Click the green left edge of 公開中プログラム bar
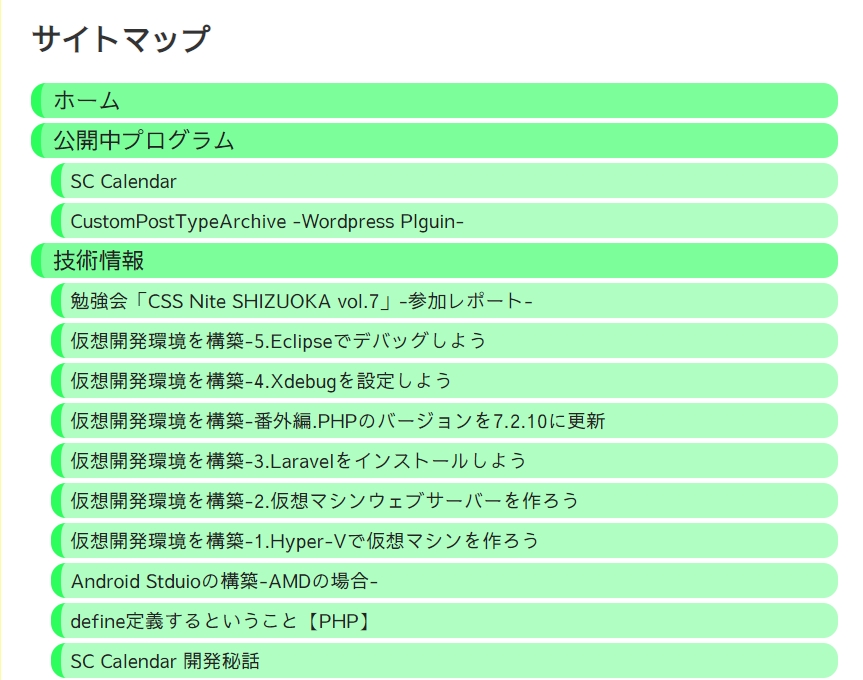Viewport: 863px width, 680px height. tap(36, 140)
